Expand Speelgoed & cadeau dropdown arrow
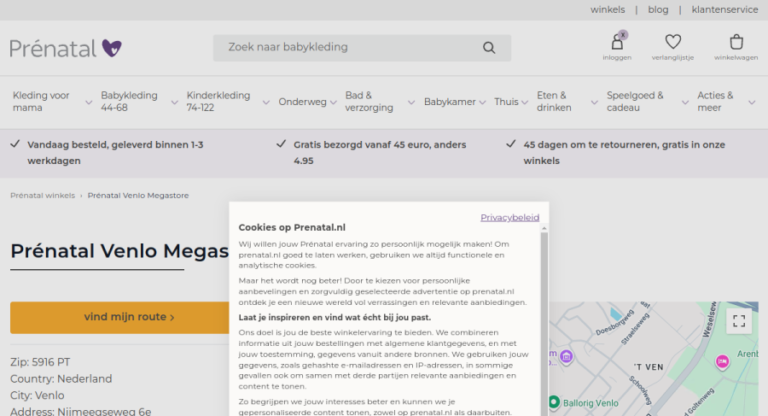The height and width of the screenshot is (416, 768). [x=685, y=102]
